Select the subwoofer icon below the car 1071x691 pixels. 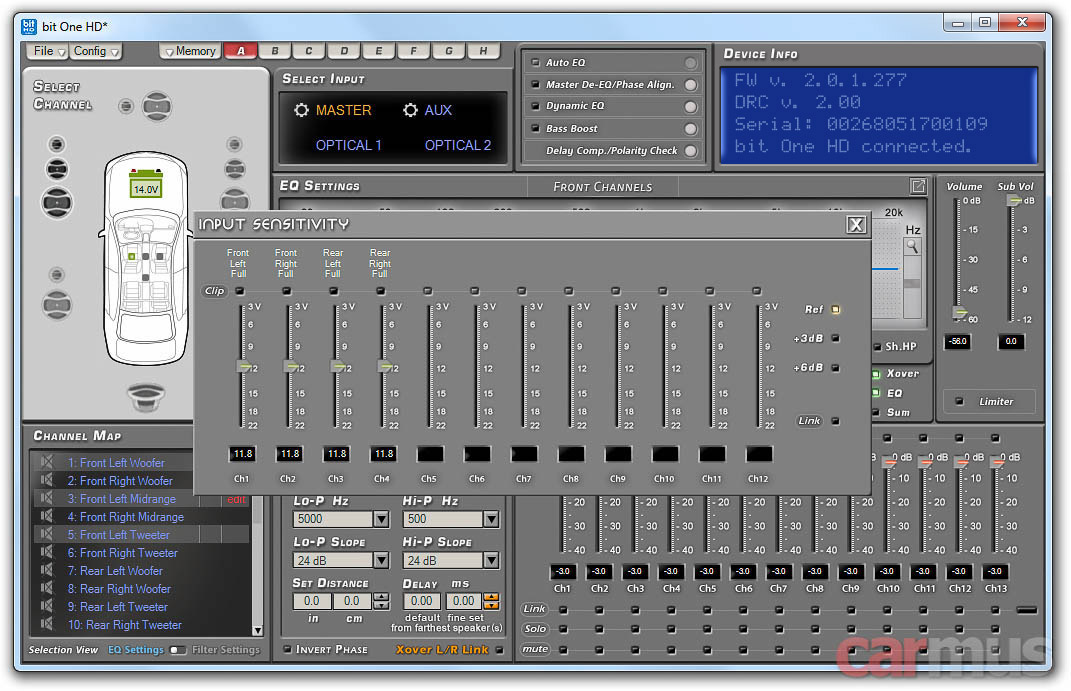(x=146, y=397)
